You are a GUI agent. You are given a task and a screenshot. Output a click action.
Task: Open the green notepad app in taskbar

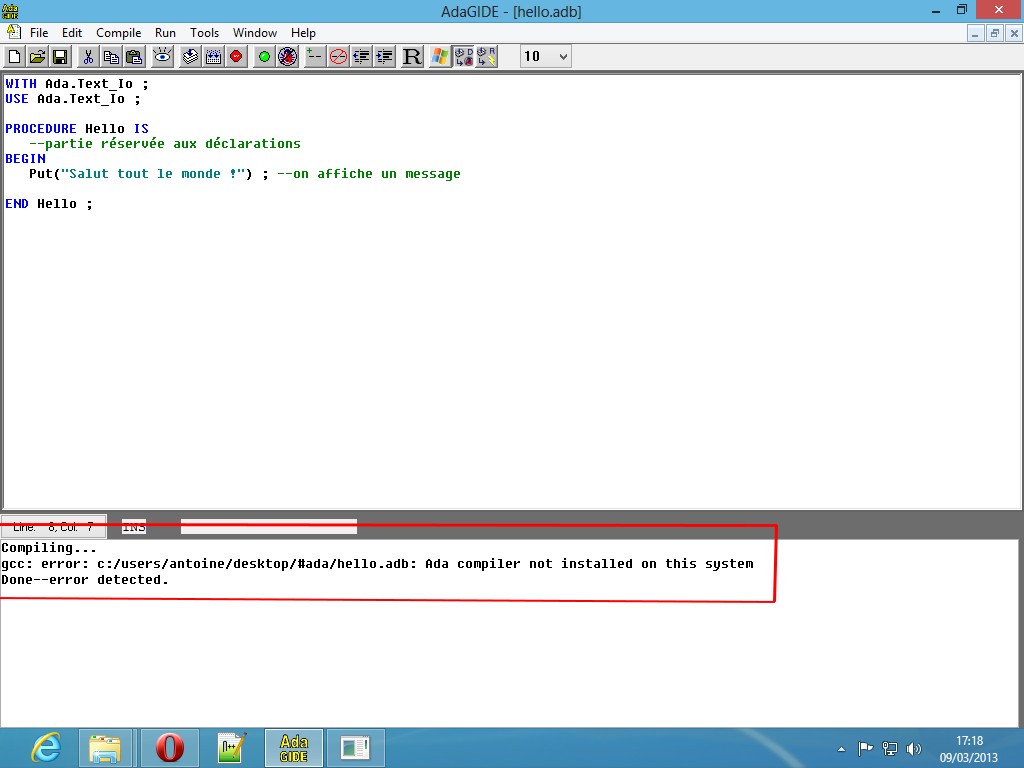click(x=231, y=748)
